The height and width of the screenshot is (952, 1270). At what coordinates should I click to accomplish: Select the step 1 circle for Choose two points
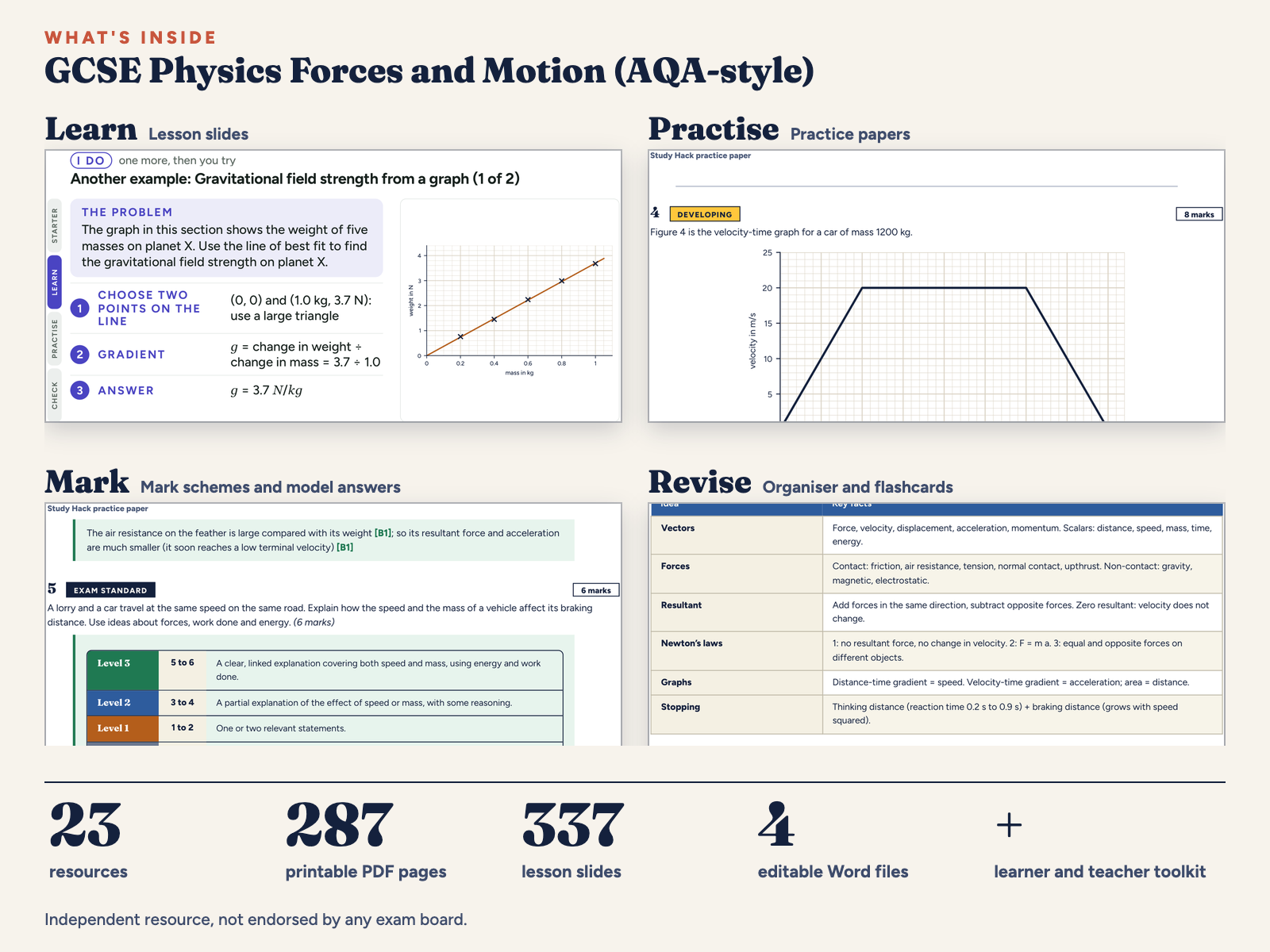click(x=79, y=308)
